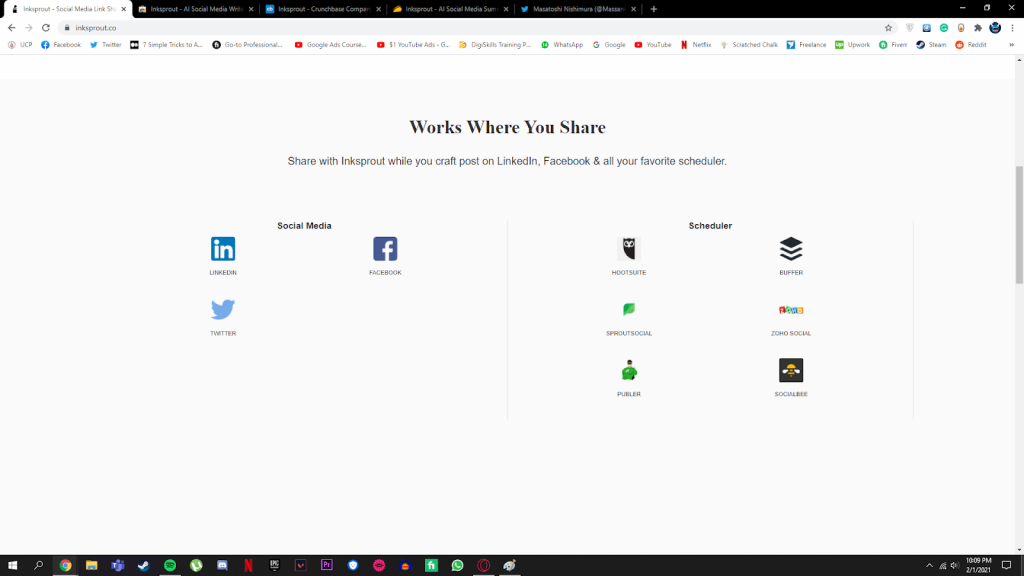Open Chrome's three-dot menu
The height and width of the screenshot is (576, 1024).
(1012, 28)
